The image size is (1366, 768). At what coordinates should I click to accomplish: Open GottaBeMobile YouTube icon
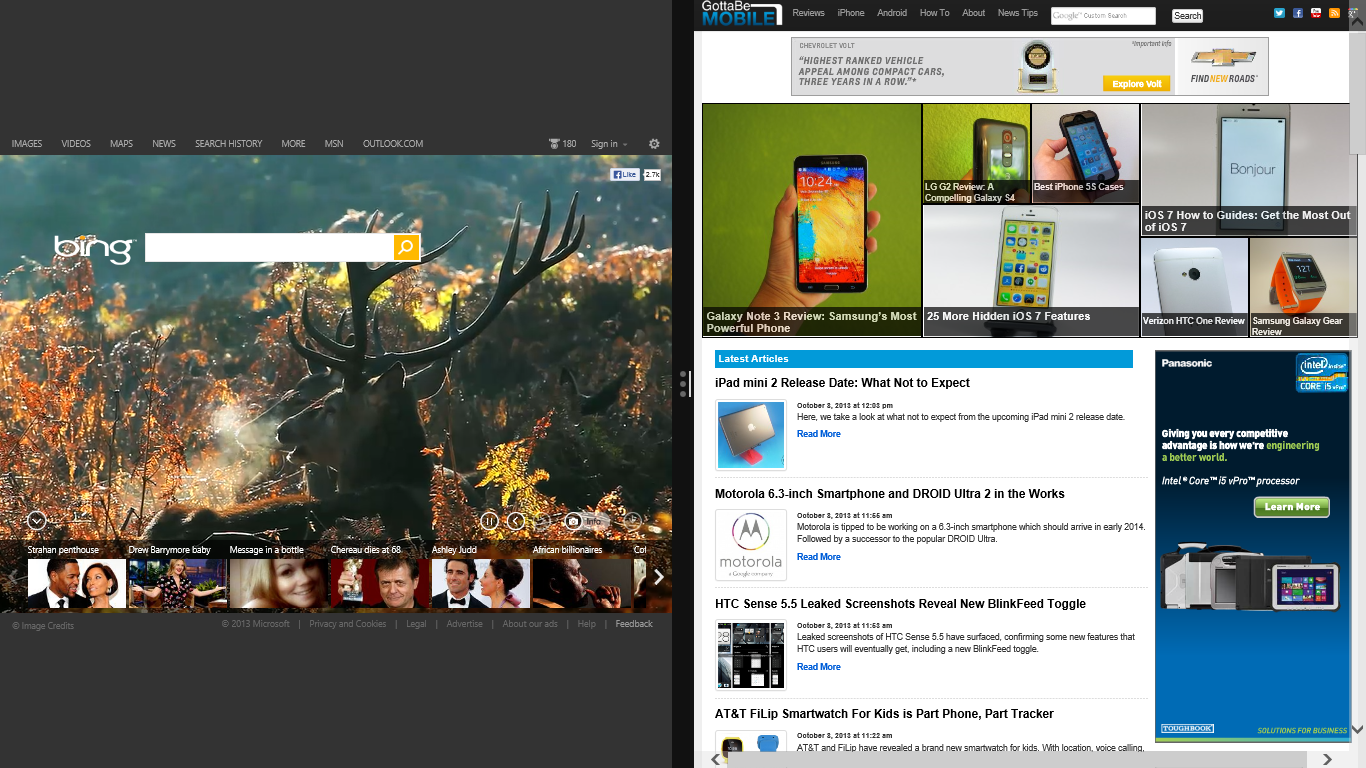pos(1316,13)
